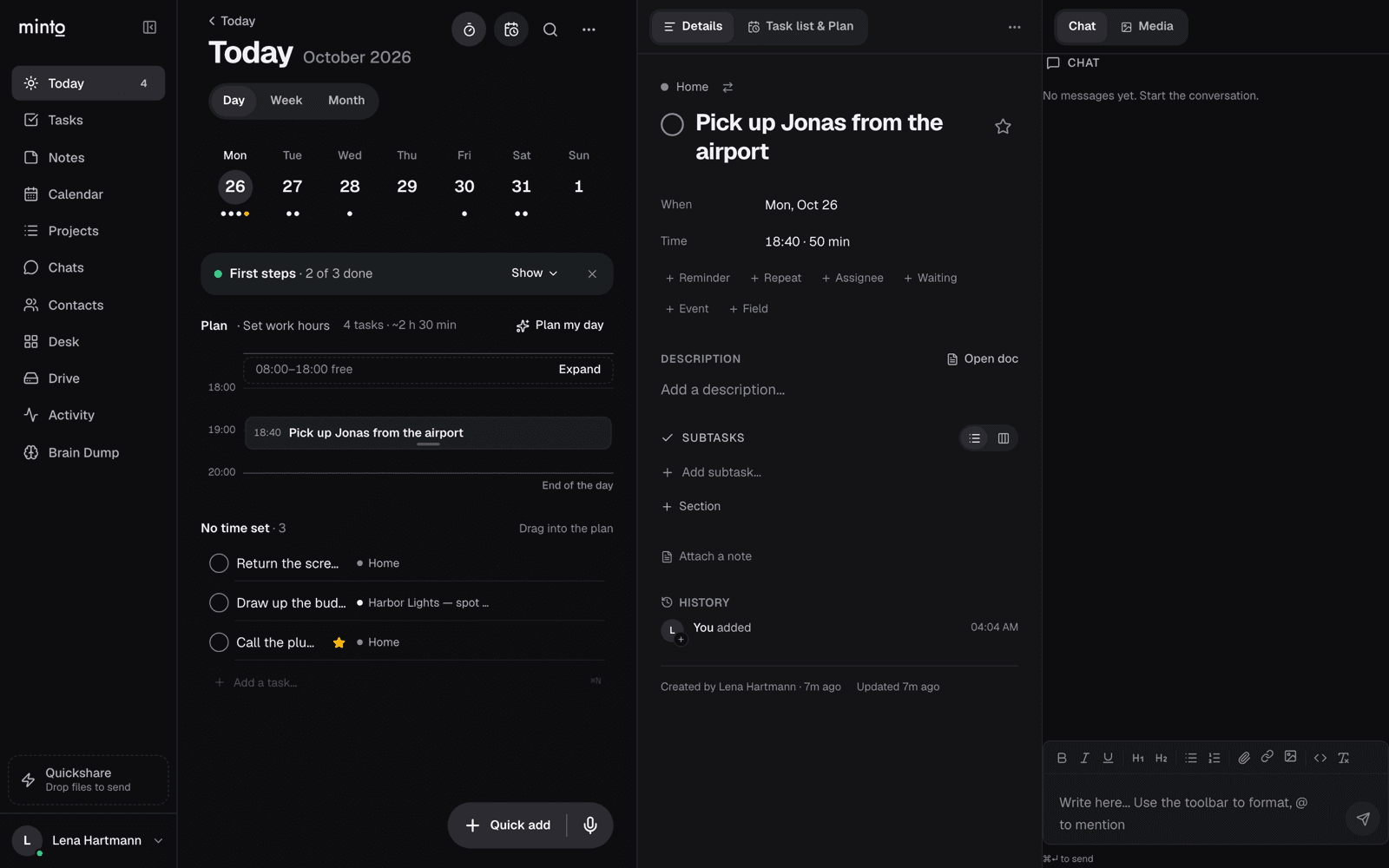Insert a code block in the chat toolbar
Viewport: 1389px width, 868px height.
coord(1320,758)
